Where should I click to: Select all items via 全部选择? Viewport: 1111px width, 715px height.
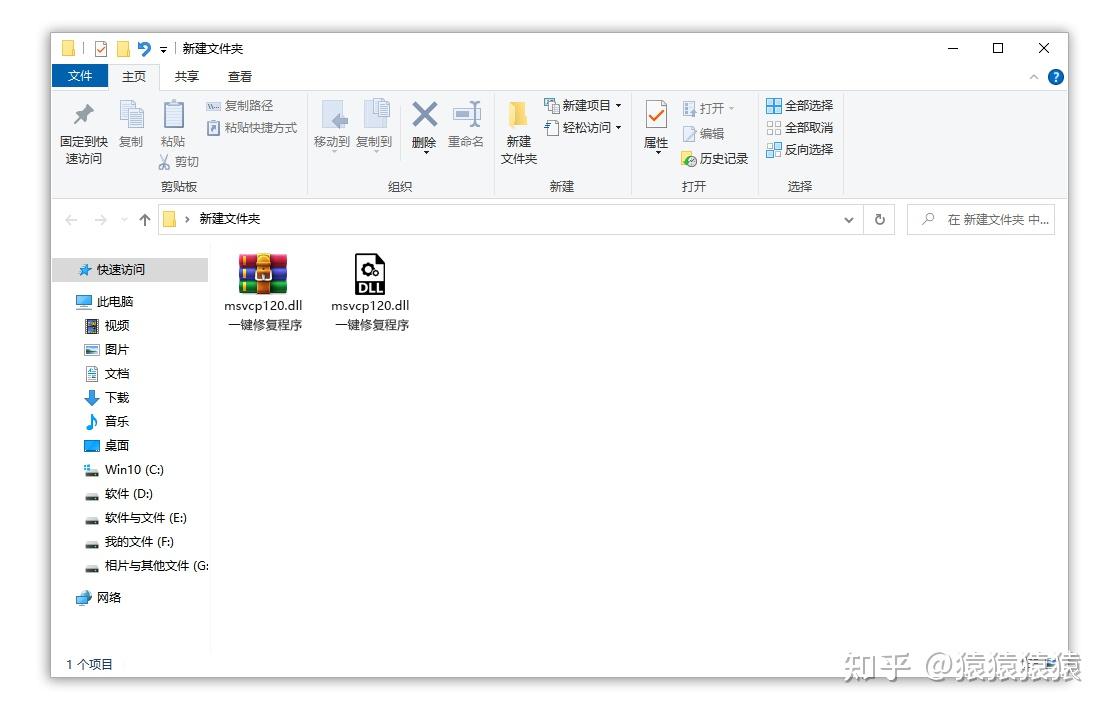[798, 106]
